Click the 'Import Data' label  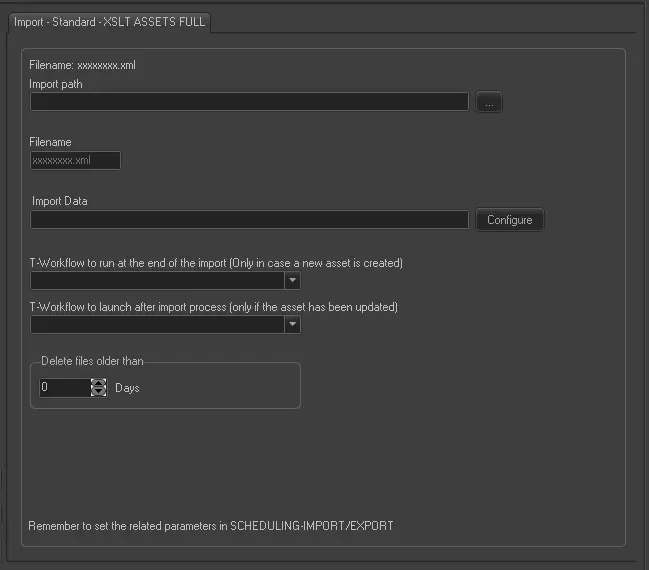60,201
